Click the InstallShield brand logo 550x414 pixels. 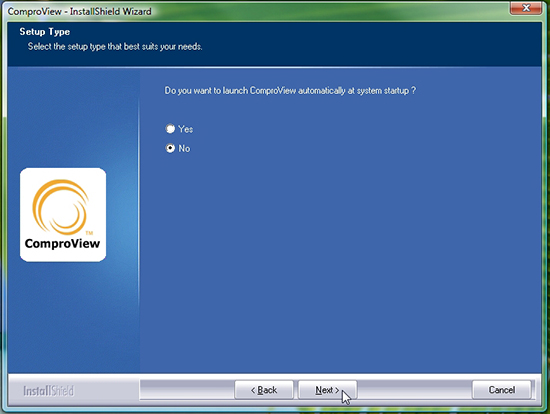(48, 390)
